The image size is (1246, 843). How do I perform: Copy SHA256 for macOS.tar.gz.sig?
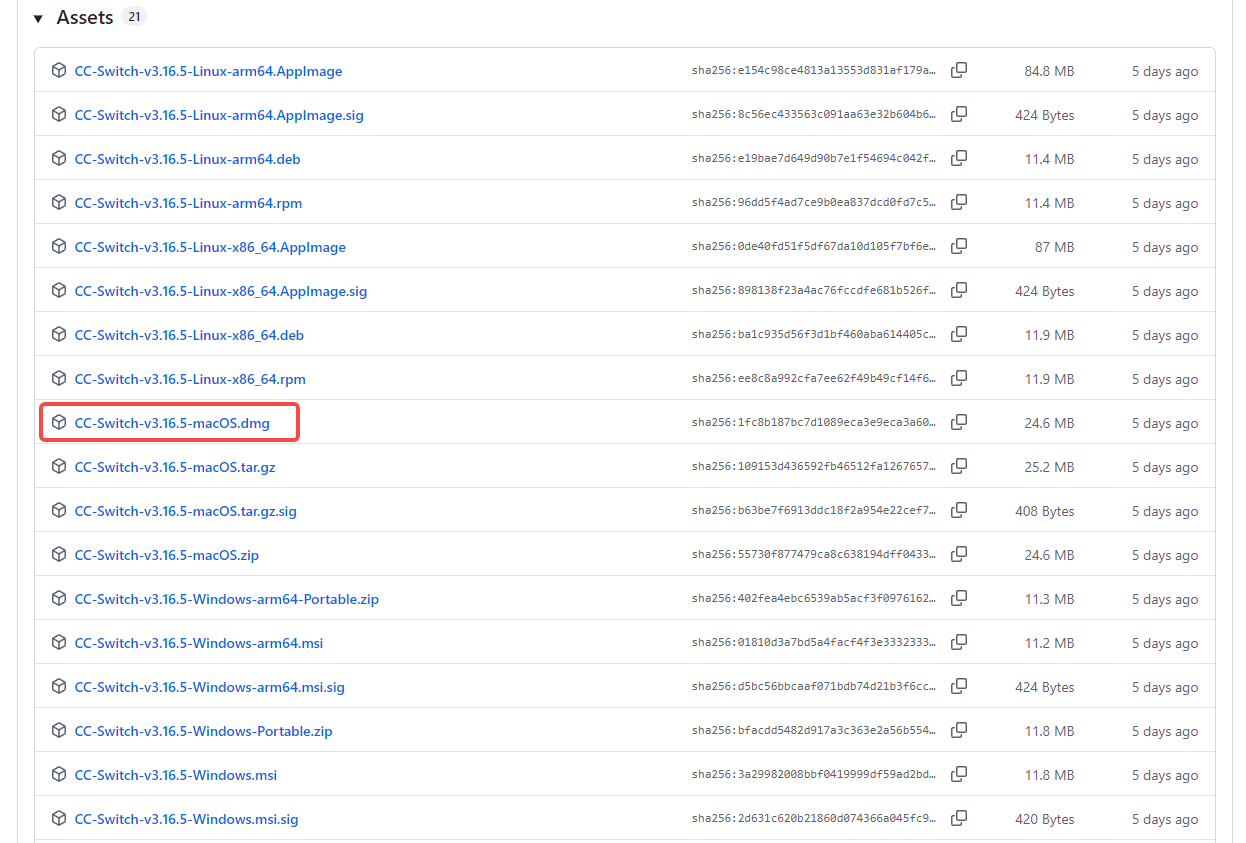[x=959, y=511]
